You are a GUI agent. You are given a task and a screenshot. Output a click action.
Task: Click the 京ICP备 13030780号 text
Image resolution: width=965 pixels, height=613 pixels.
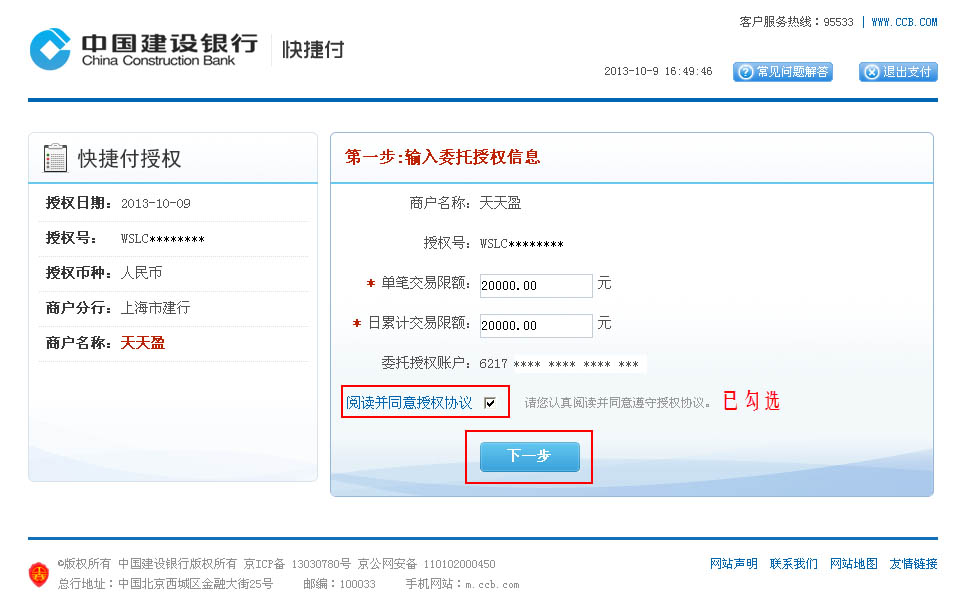coord(297,564)
